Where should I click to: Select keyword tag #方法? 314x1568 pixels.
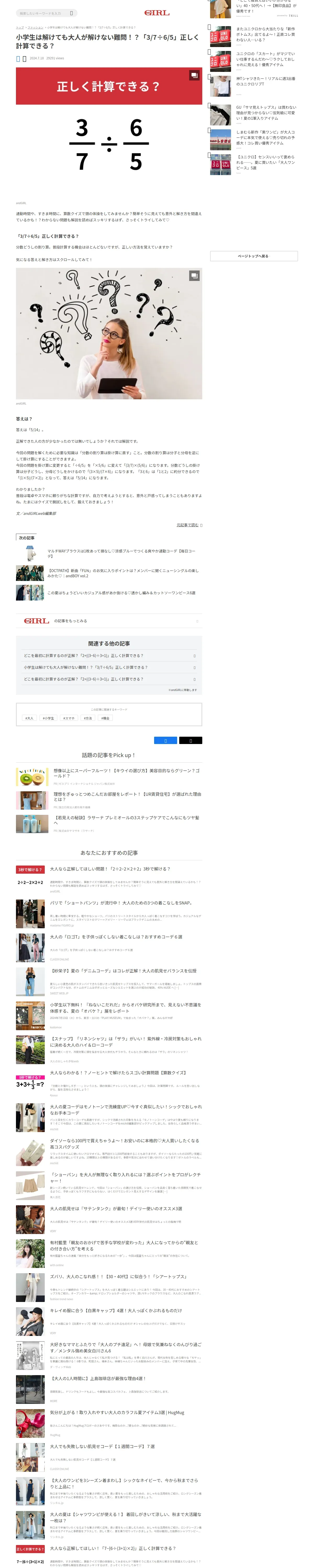(x=88, y=718)
